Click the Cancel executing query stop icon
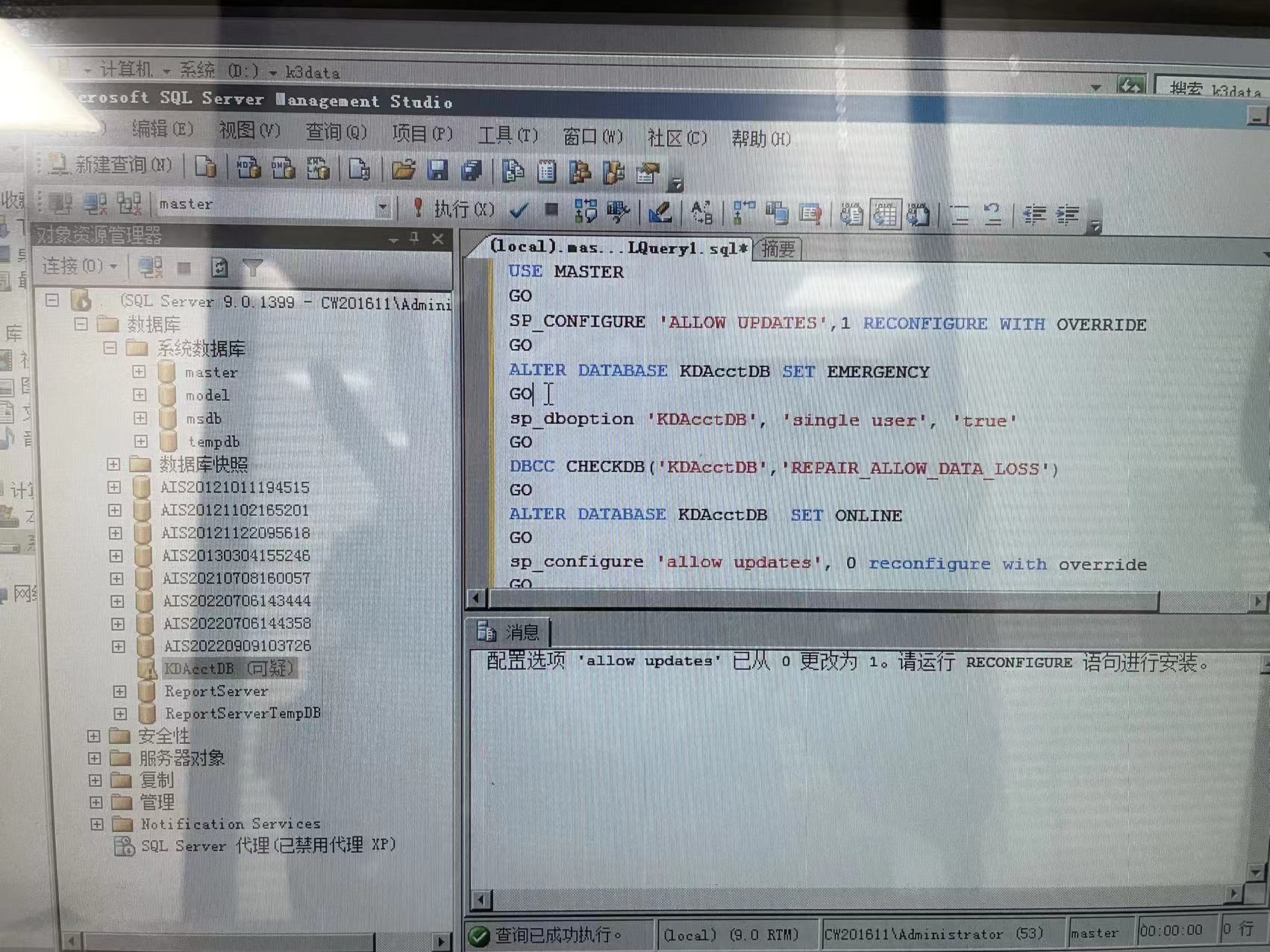 551,210
